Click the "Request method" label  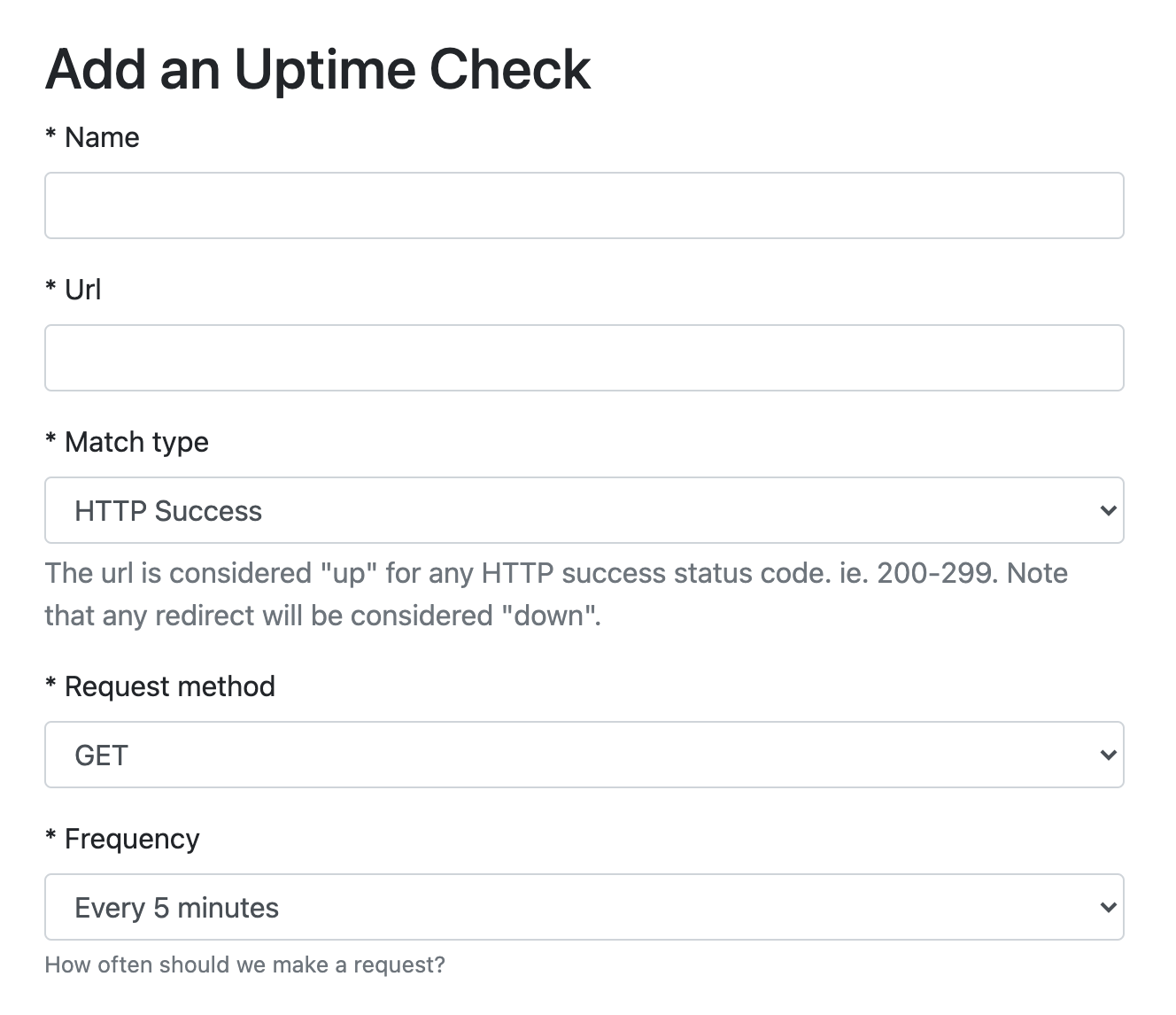click(169, 686)
